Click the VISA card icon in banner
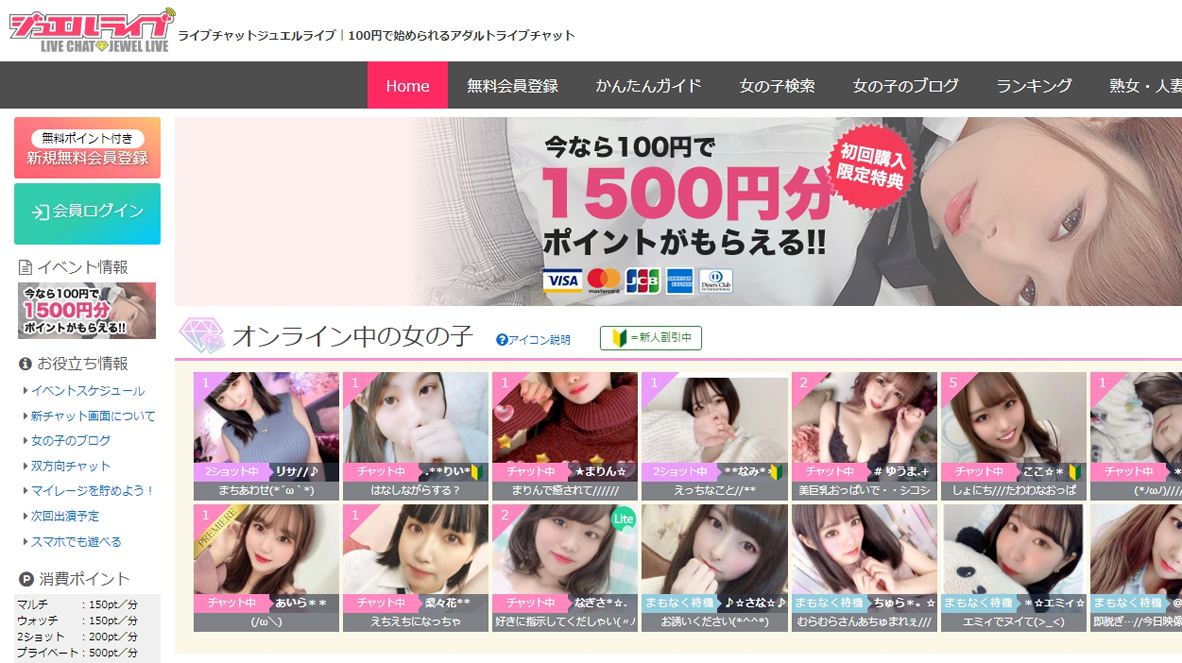The height and width of the screenshot is (663, 1182). (562, 281)
